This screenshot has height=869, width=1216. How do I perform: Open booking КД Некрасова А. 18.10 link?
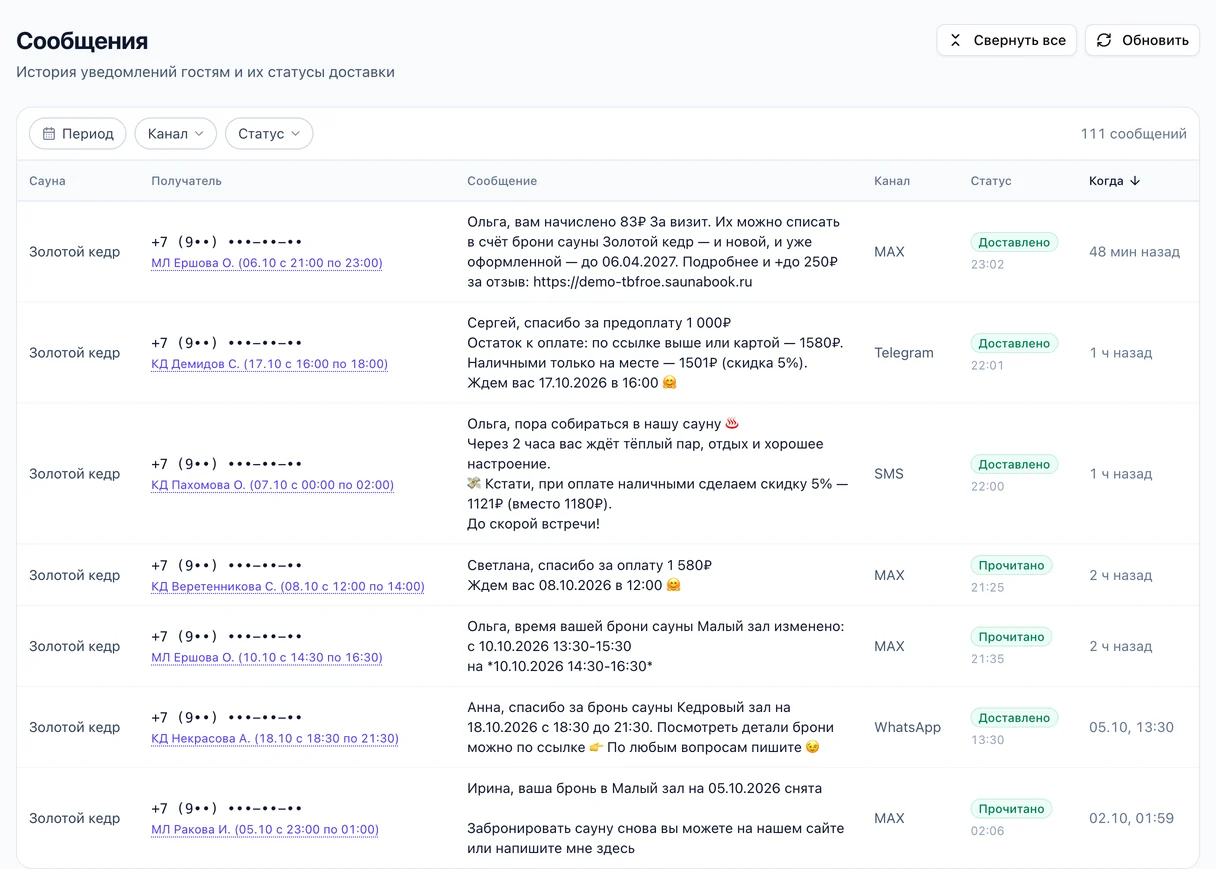pyautogui.click(x=275, y=738)
